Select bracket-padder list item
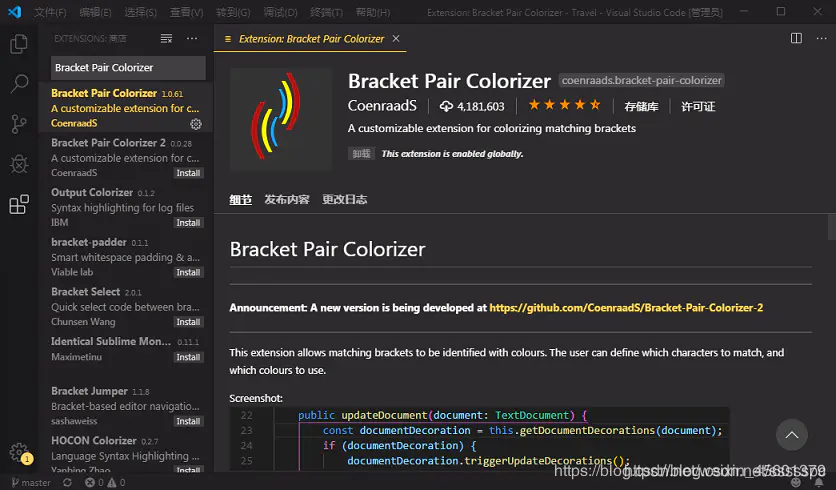This screenshot has width=836, height=490. 126,256
